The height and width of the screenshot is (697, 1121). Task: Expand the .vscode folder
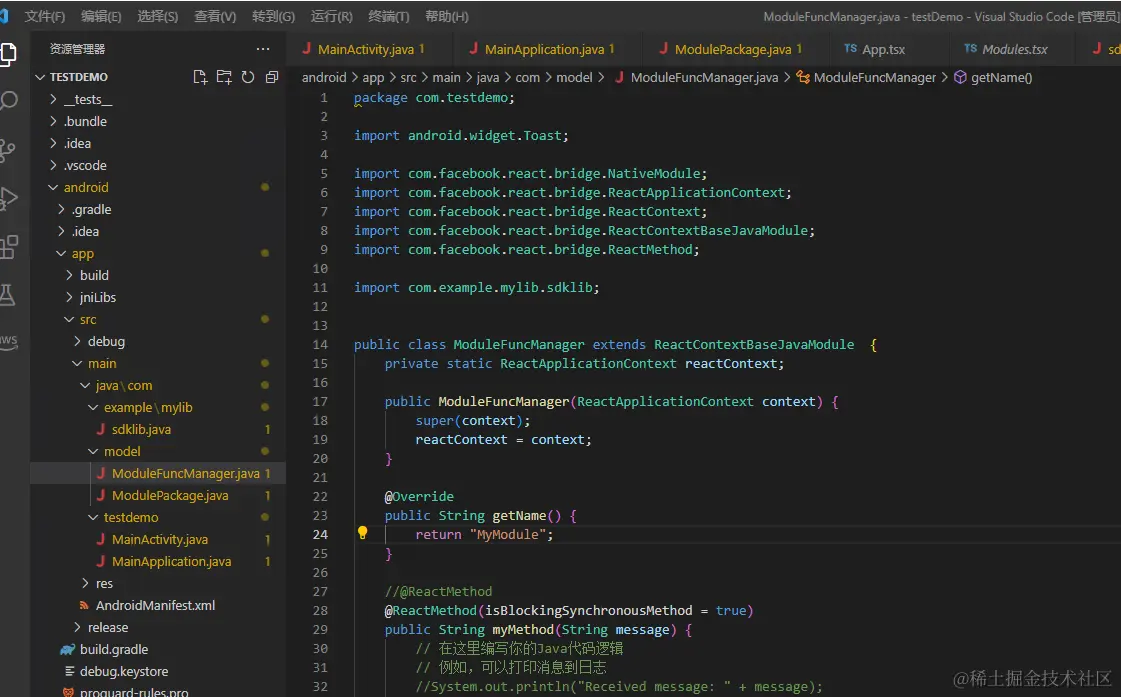click(53, 165)
